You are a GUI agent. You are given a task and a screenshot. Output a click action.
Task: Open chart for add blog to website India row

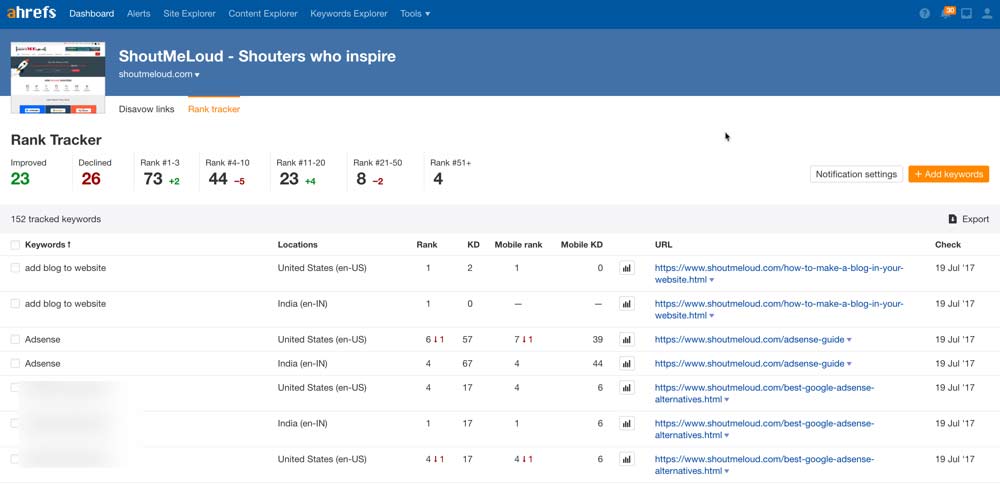626,304
